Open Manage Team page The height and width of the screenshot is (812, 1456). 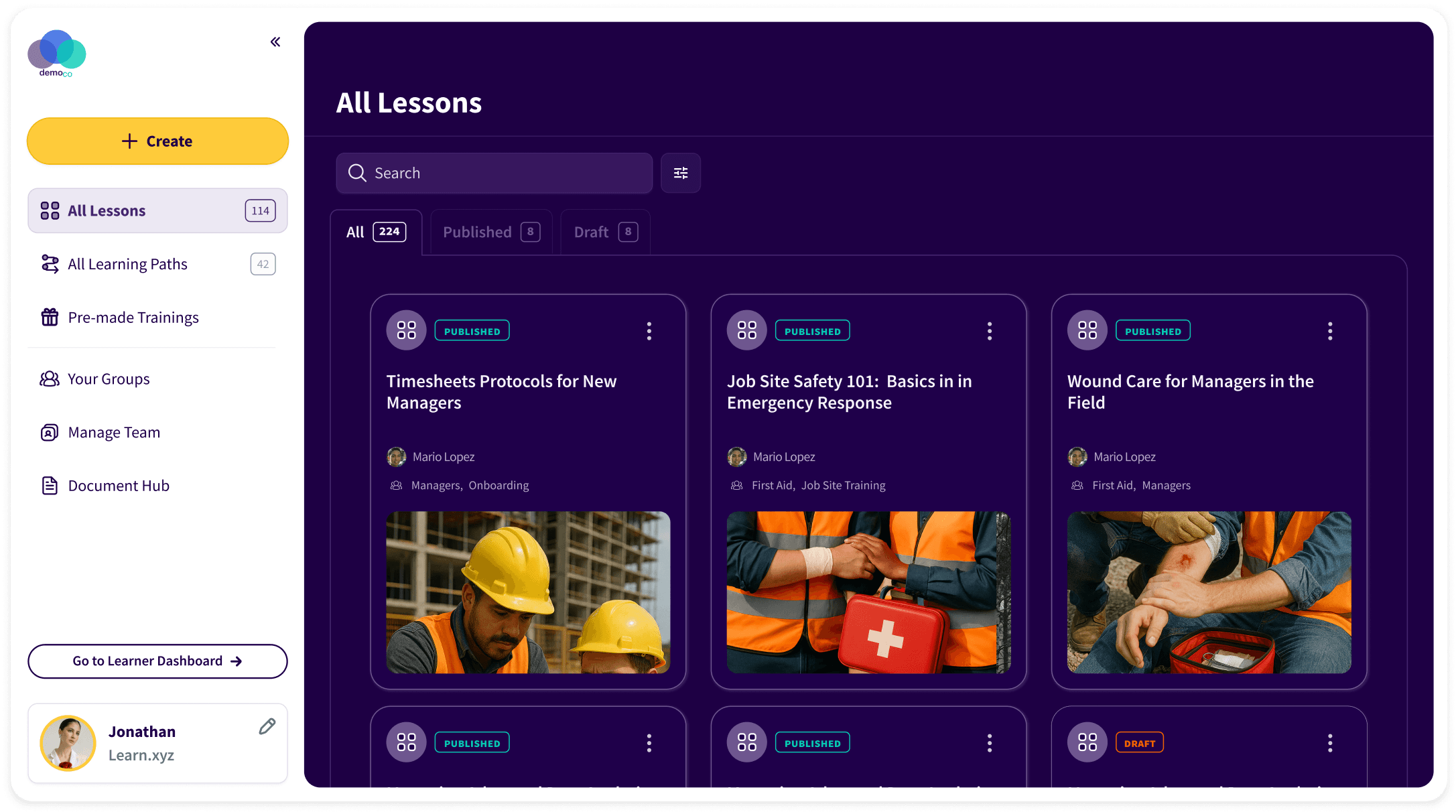point(114,433)
